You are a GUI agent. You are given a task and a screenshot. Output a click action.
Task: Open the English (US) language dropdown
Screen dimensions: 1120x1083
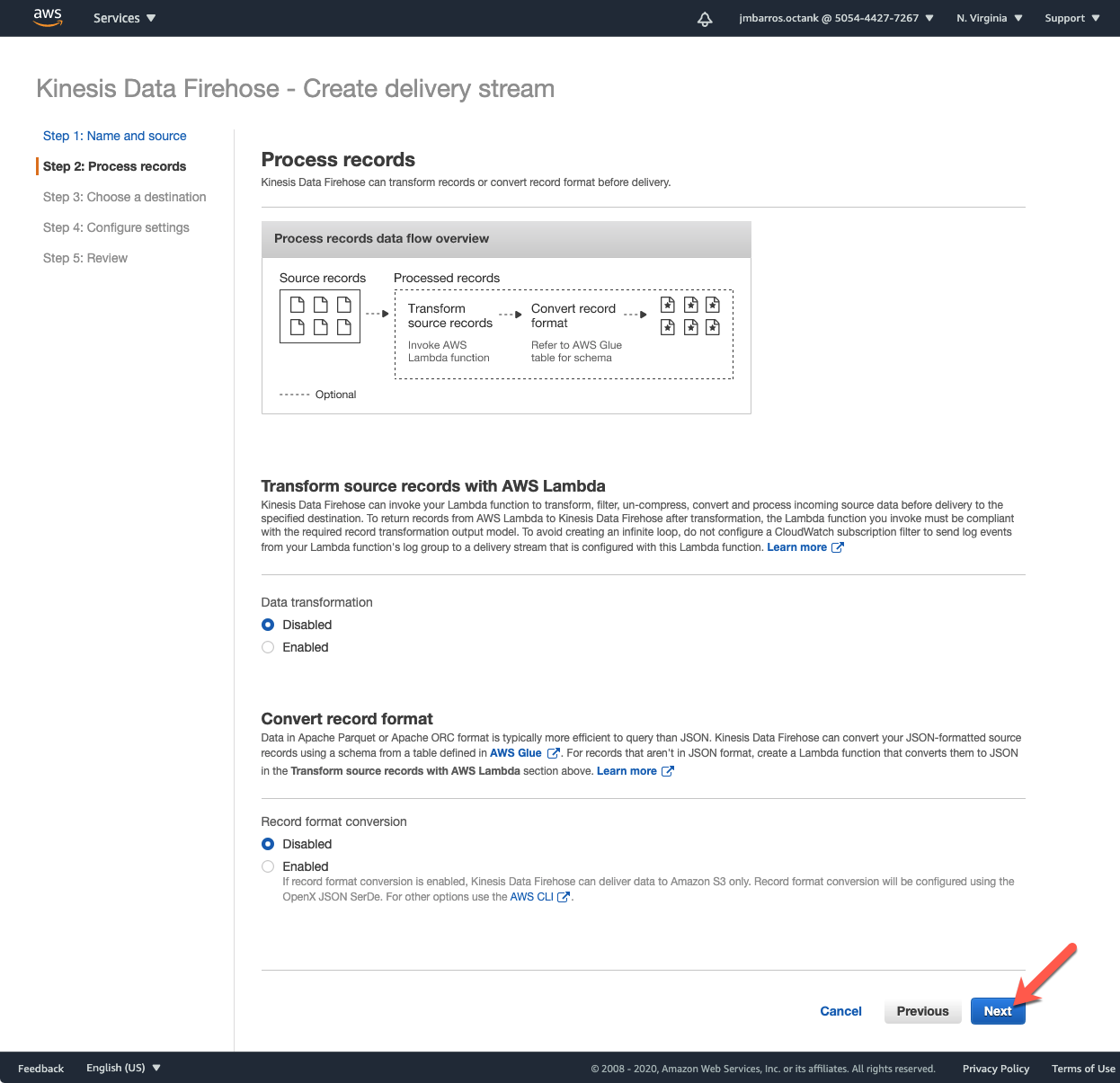coord(123,1068)
